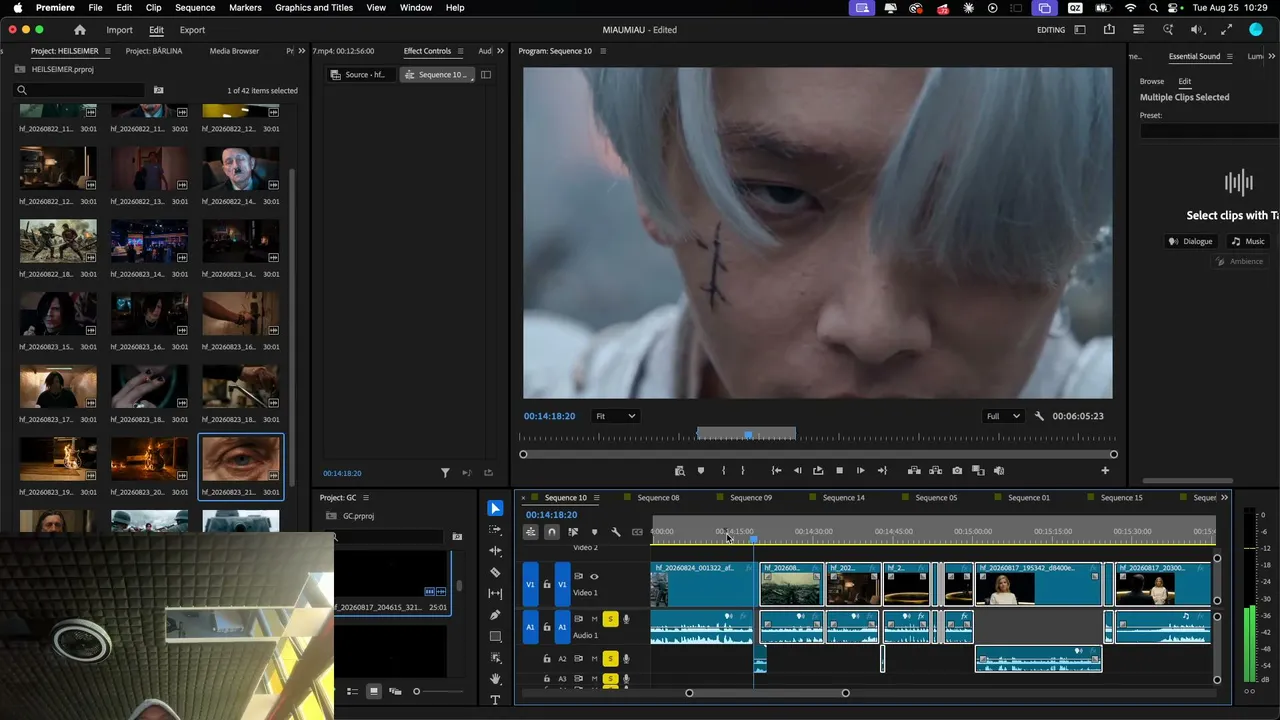The width and height of the screenshot is (1280, 720).
Task: Select the Pen tool
Action: [x=495, y=615]
